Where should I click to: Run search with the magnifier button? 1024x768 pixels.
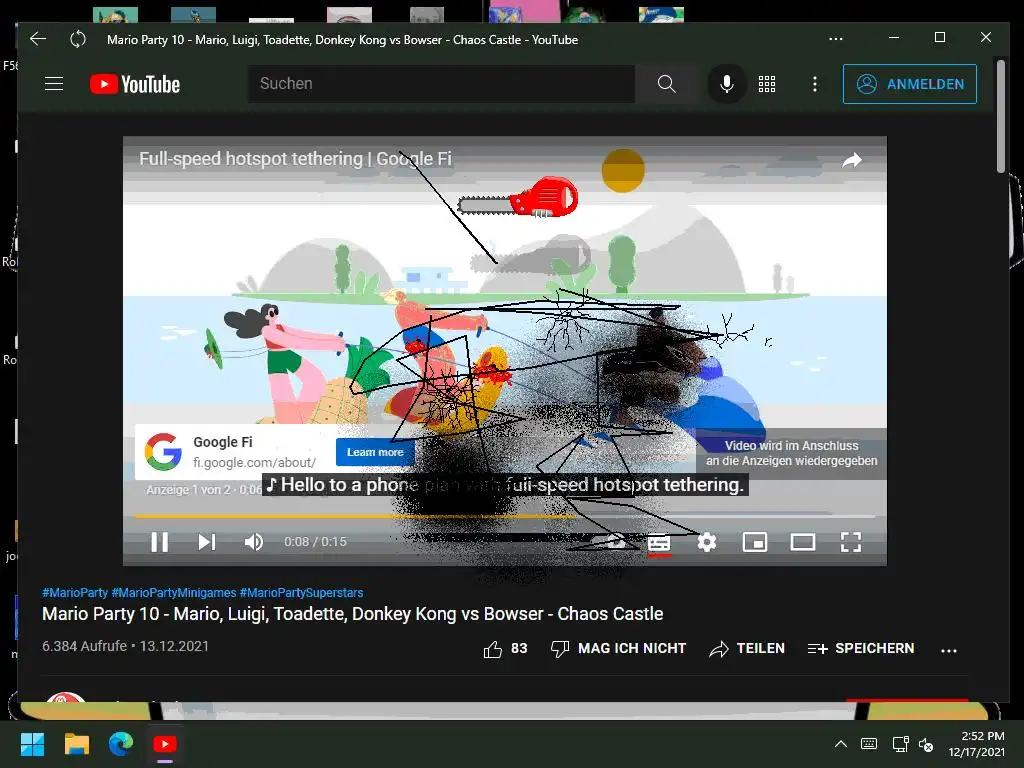(x=667, y=84)
